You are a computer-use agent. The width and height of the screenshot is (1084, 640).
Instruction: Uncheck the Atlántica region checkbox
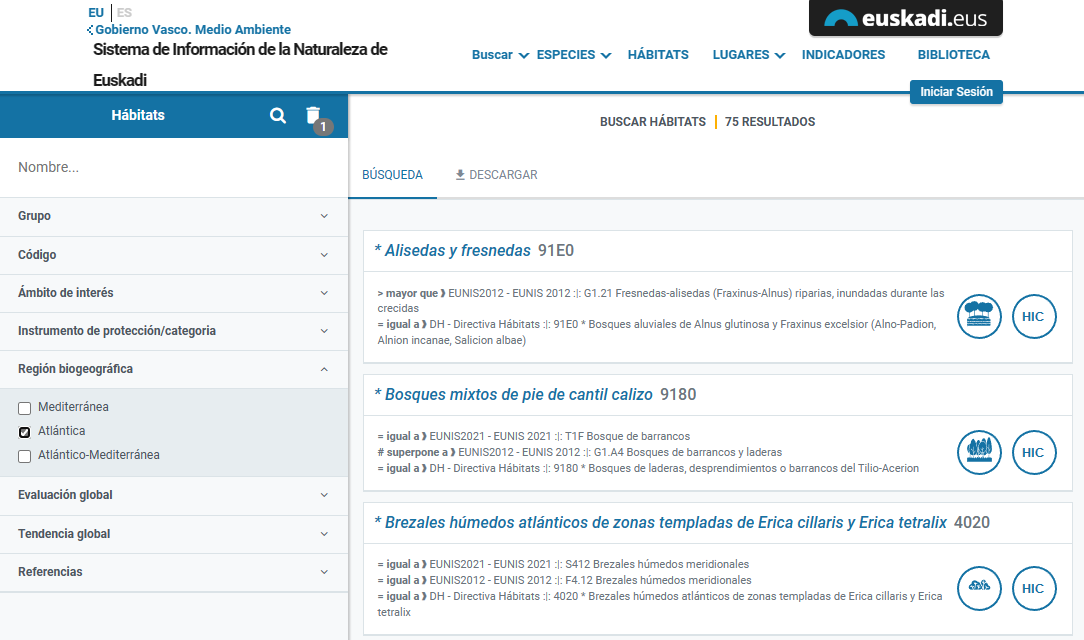click(25, 432)
